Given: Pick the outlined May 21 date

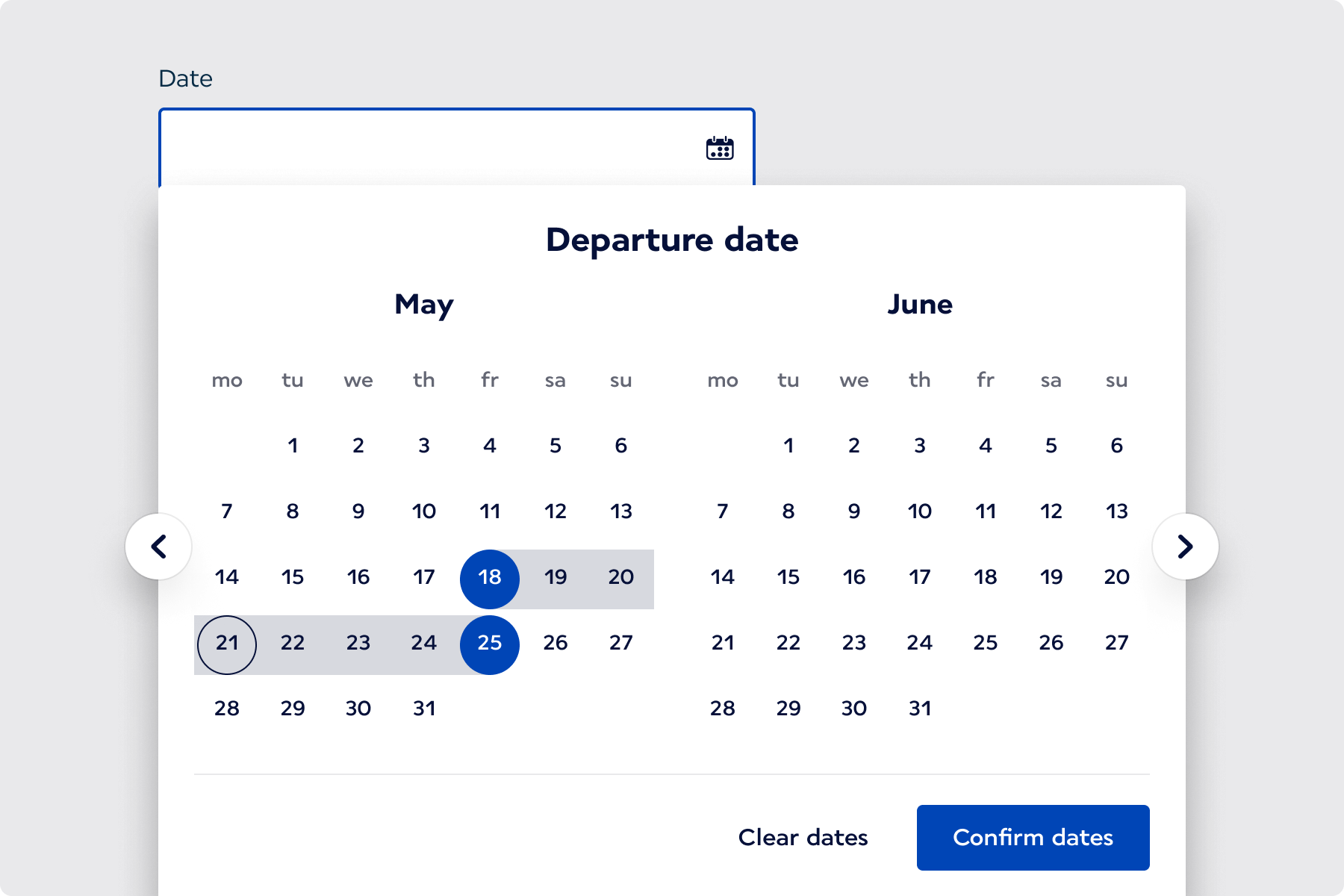Looking at the screenshot, I should [x=227, y=643].
